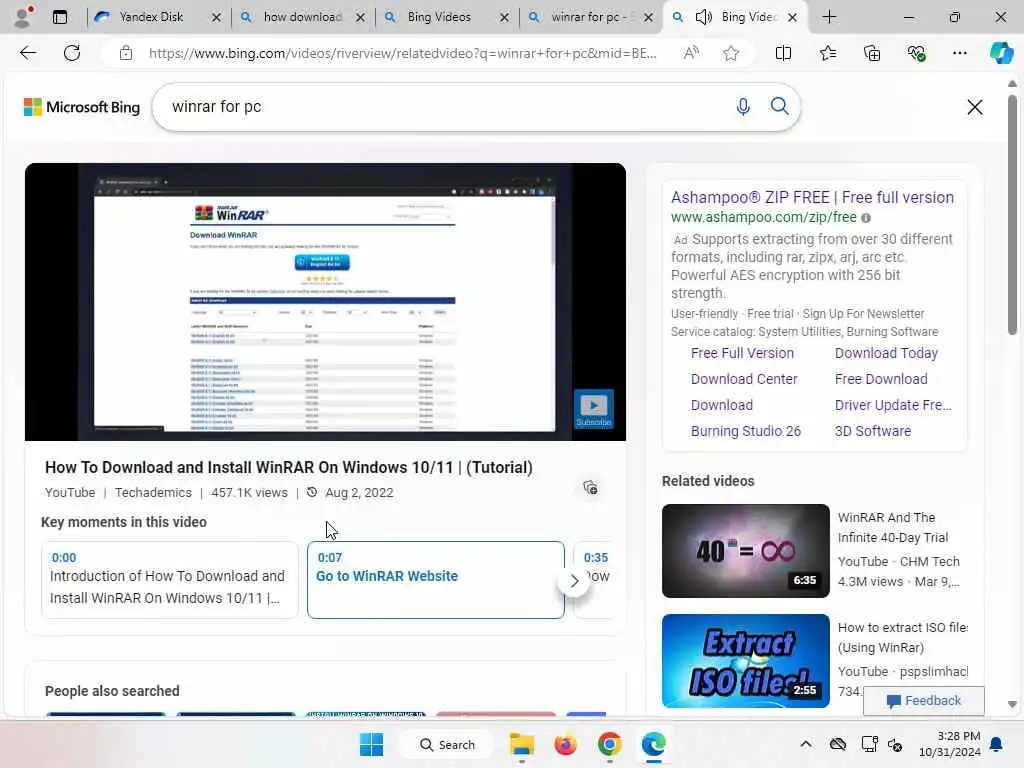Start voice search with microphone icon
This screenshot has height=768, width=1024.
coord(743,106)
